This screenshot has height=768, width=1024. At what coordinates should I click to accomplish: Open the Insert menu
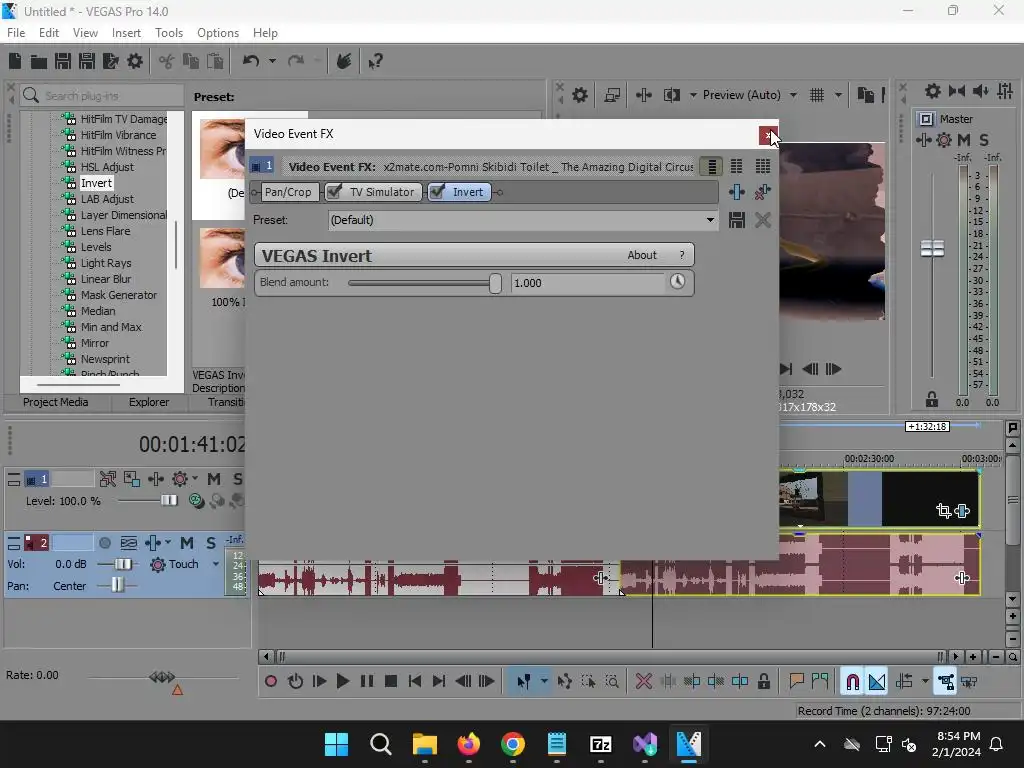126,33
